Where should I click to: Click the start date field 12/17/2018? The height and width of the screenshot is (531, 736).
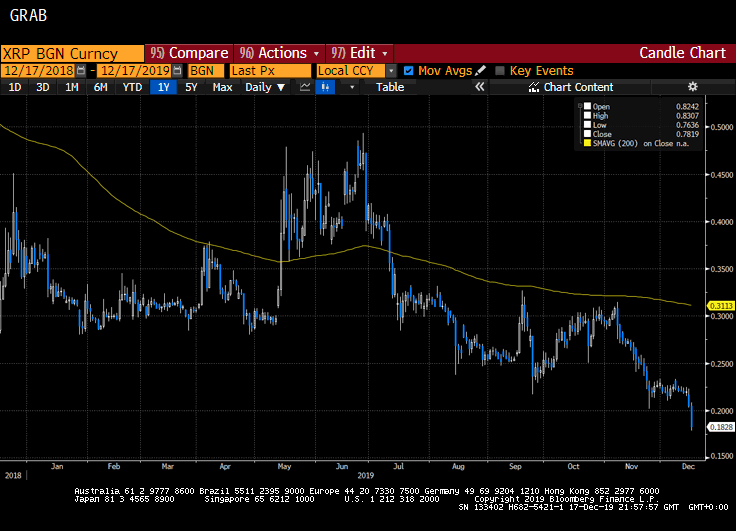point(39,70)
